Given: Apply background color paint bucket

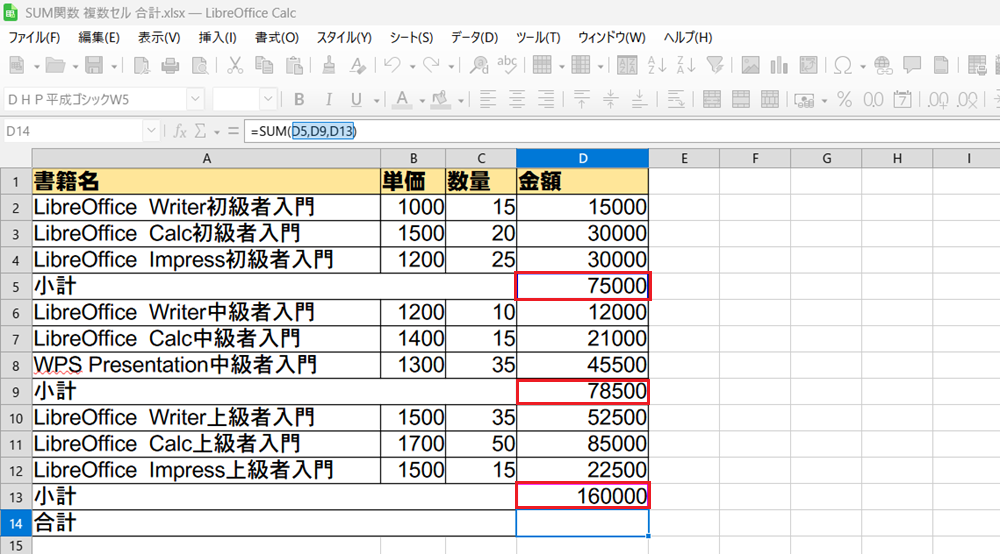Looking at the screenshot, I should [440, 99].
